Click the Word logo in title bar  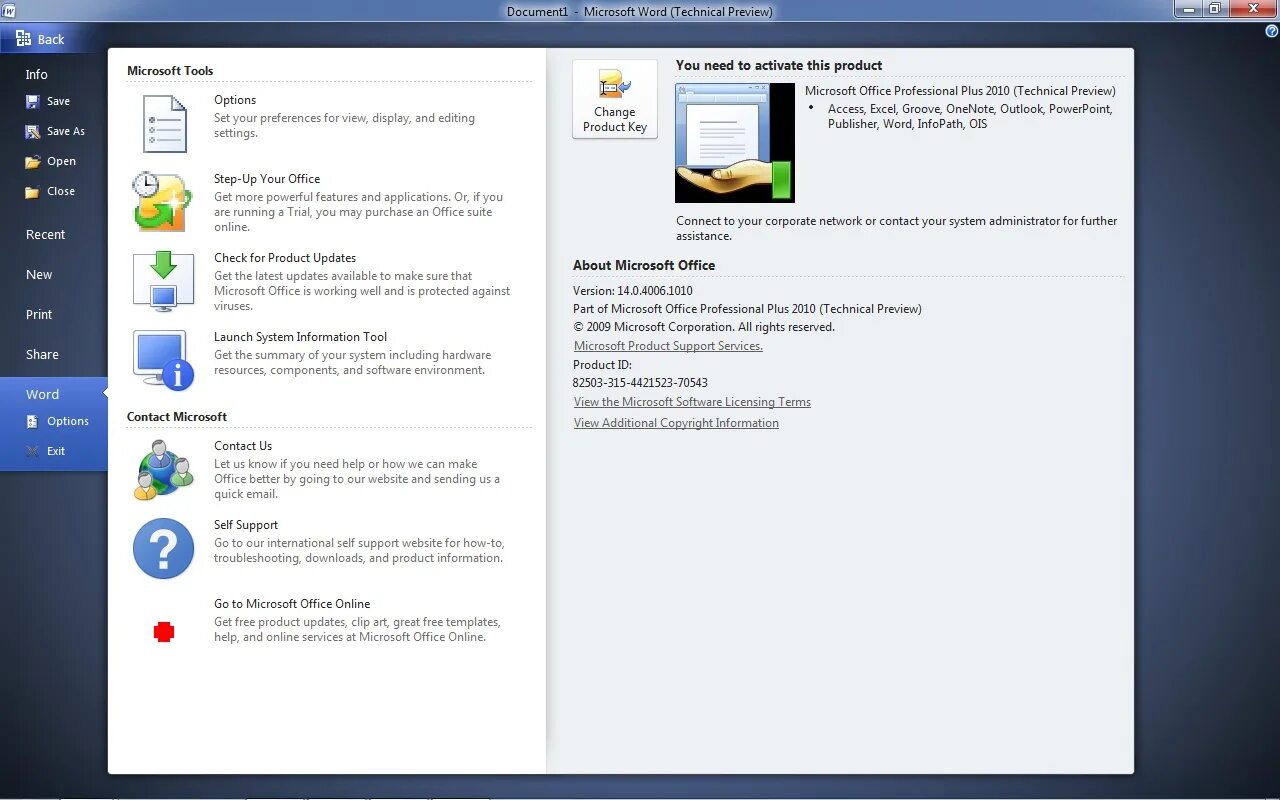pyautogui.click(x=9, y=10)
